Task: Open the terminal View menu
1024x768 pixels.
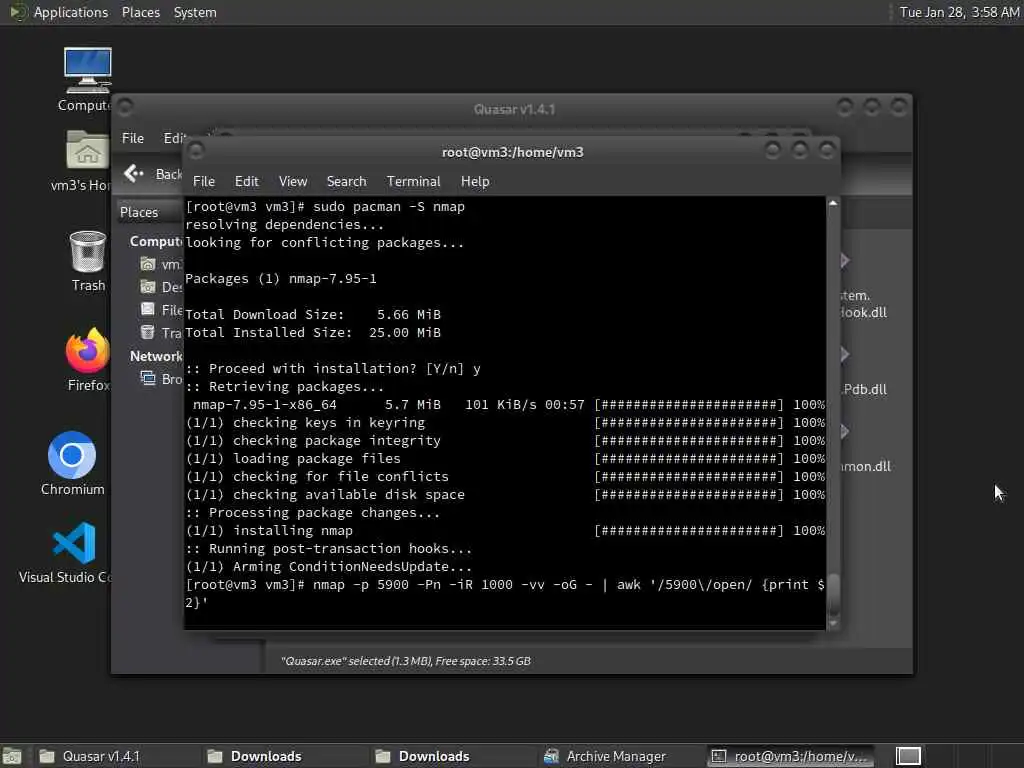Action: click(x=293, y=182)
